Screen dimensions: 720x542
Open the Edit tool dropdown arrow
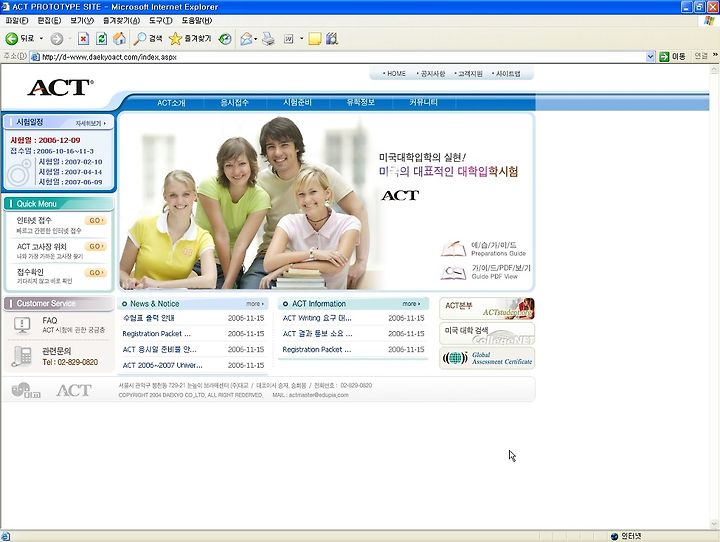click(x=302, y=39)
